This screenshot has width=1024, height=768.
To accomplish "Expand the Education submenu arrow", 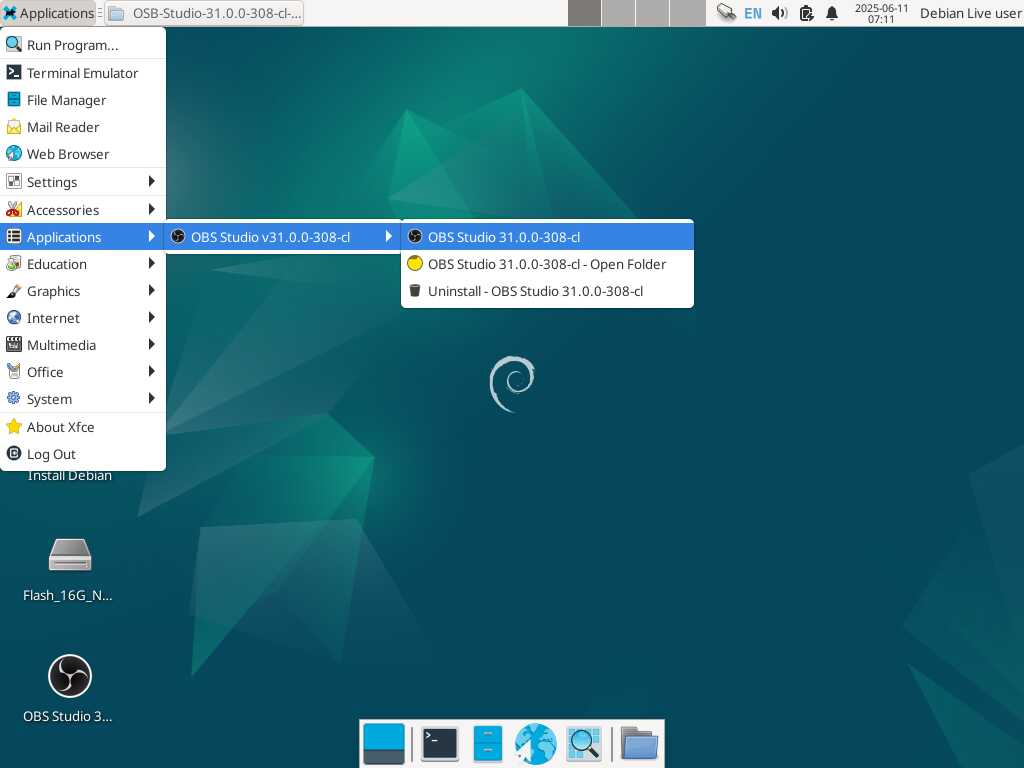I will tap(152, 264).
